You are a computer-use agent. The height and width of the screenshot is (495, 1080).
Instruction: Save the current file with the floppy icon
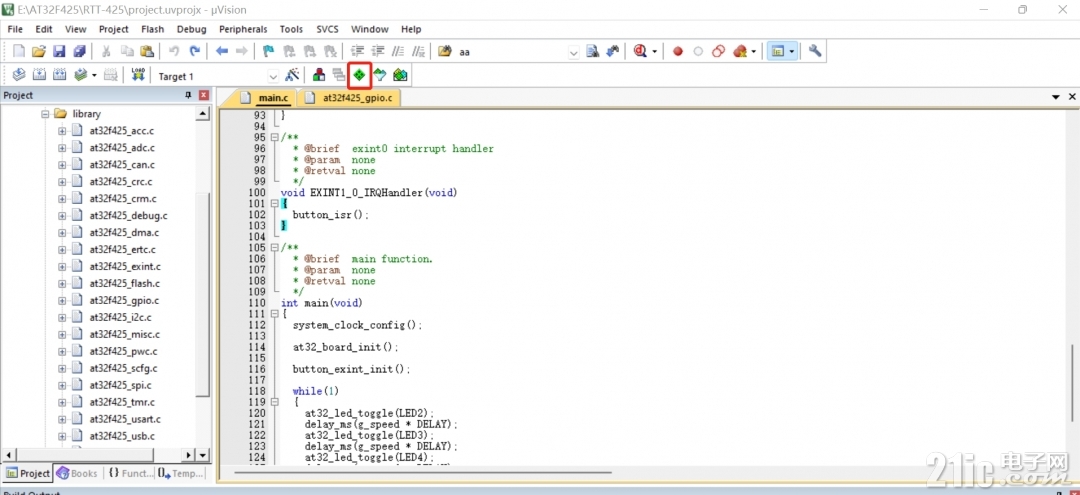click(x=59, y=51)
